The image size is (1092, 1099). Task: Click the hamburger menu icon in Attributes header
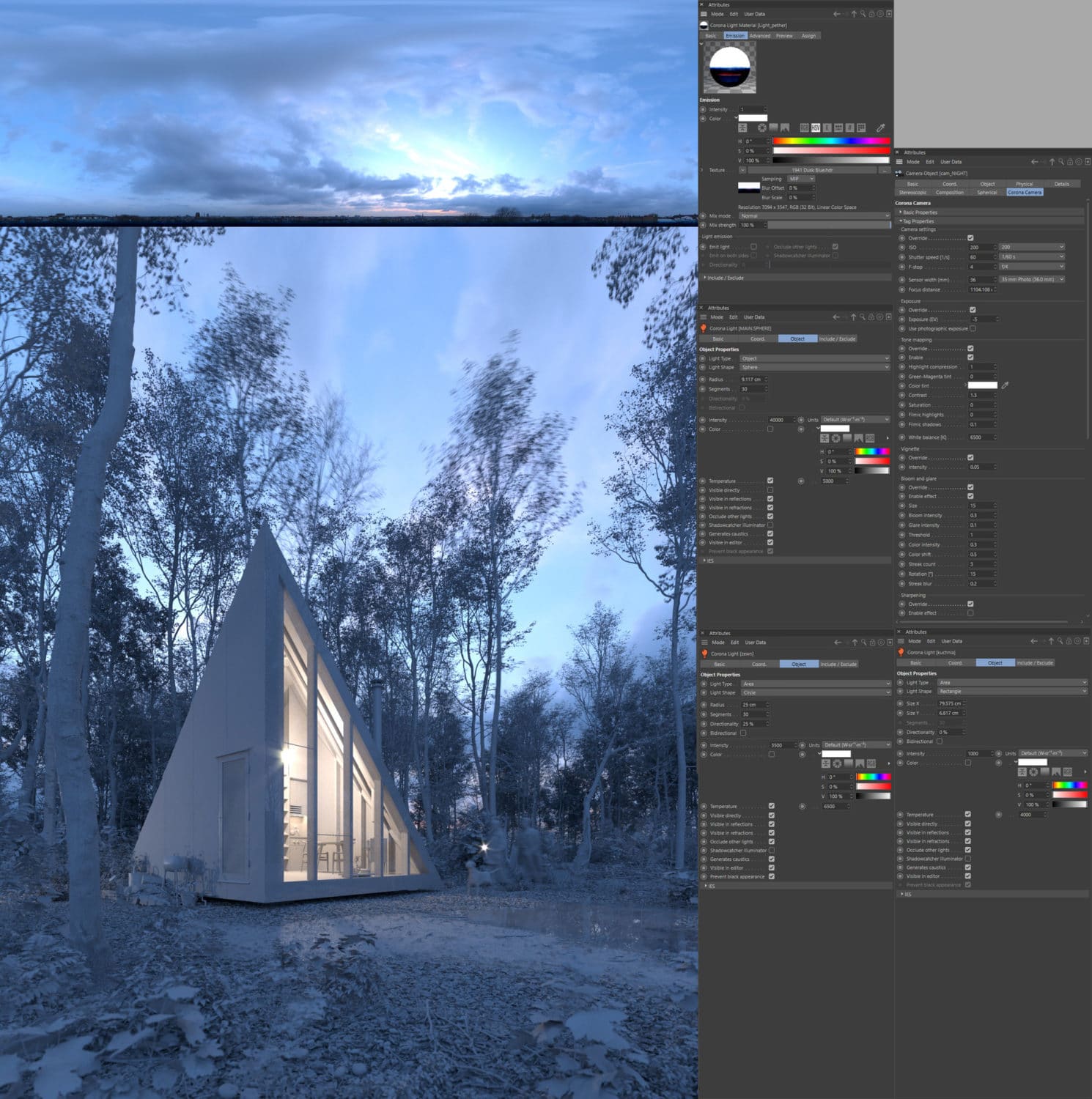(x=705, y=13)
